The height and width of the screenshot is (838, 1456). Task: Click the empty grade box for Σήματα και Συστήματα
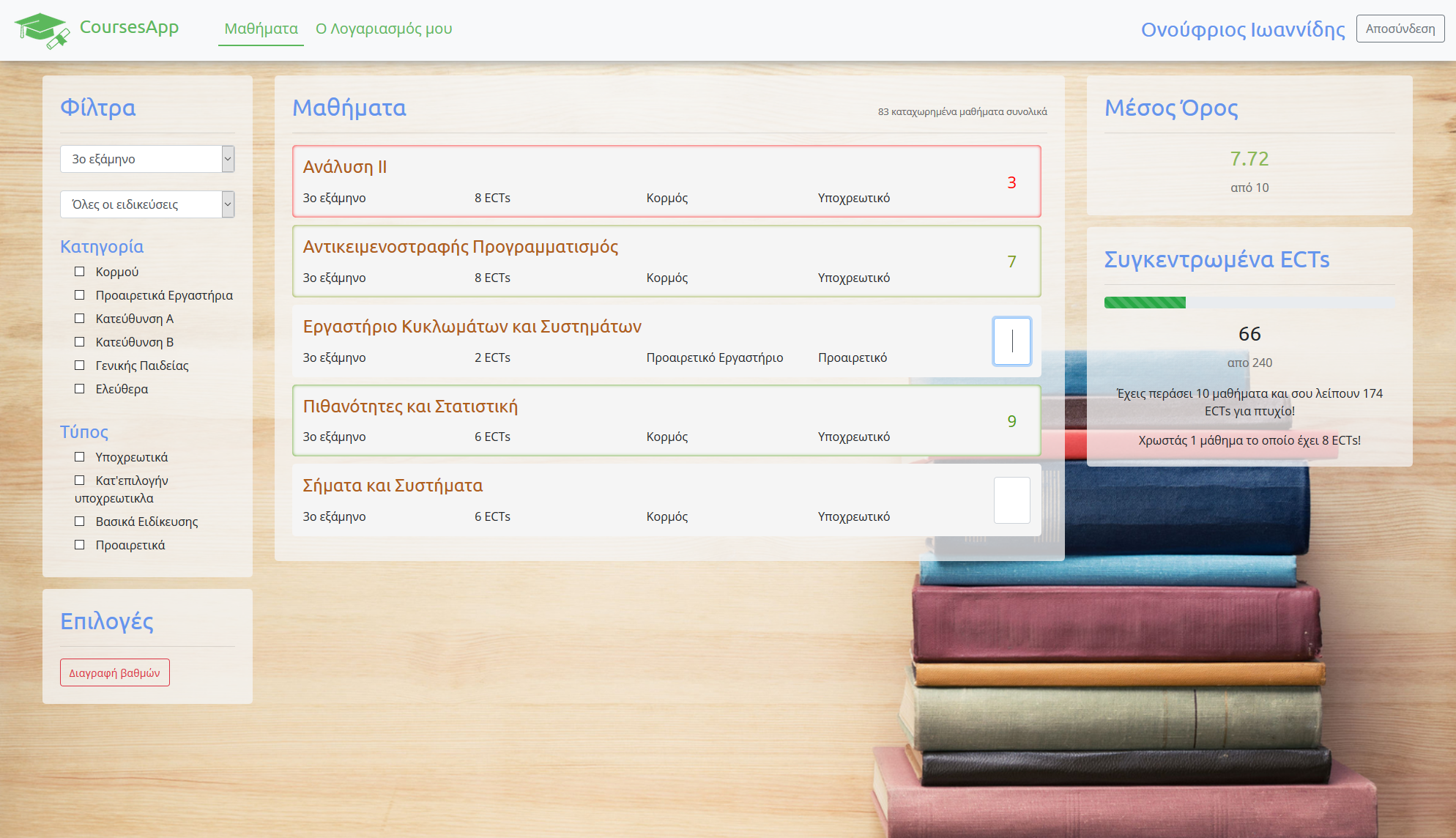pyautogui.click(x=1011, y=500)
